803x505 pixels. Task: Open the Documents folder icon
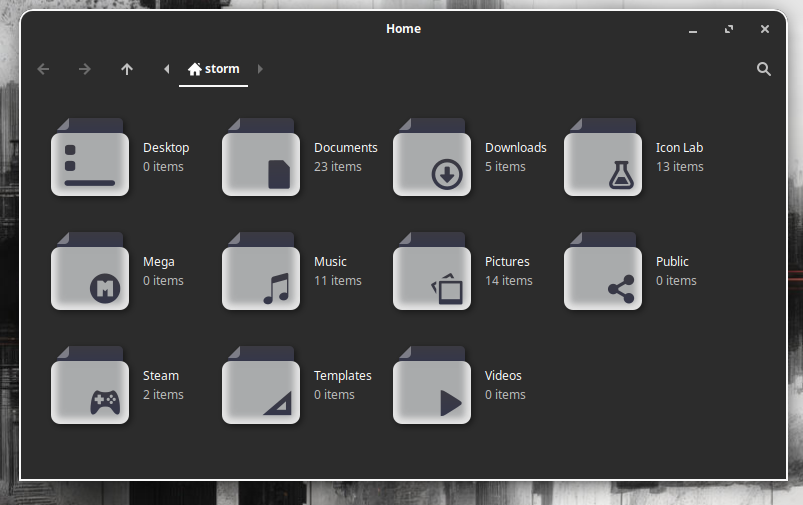click(261, 157)
